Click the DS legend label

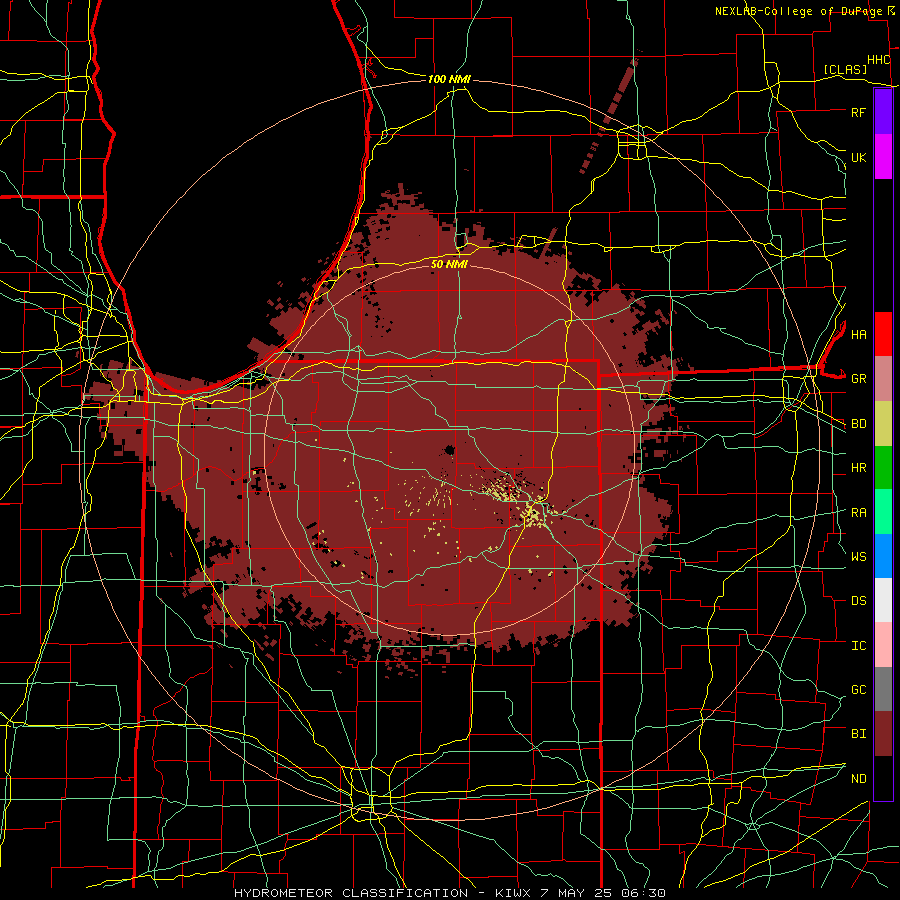coord(859,601)
